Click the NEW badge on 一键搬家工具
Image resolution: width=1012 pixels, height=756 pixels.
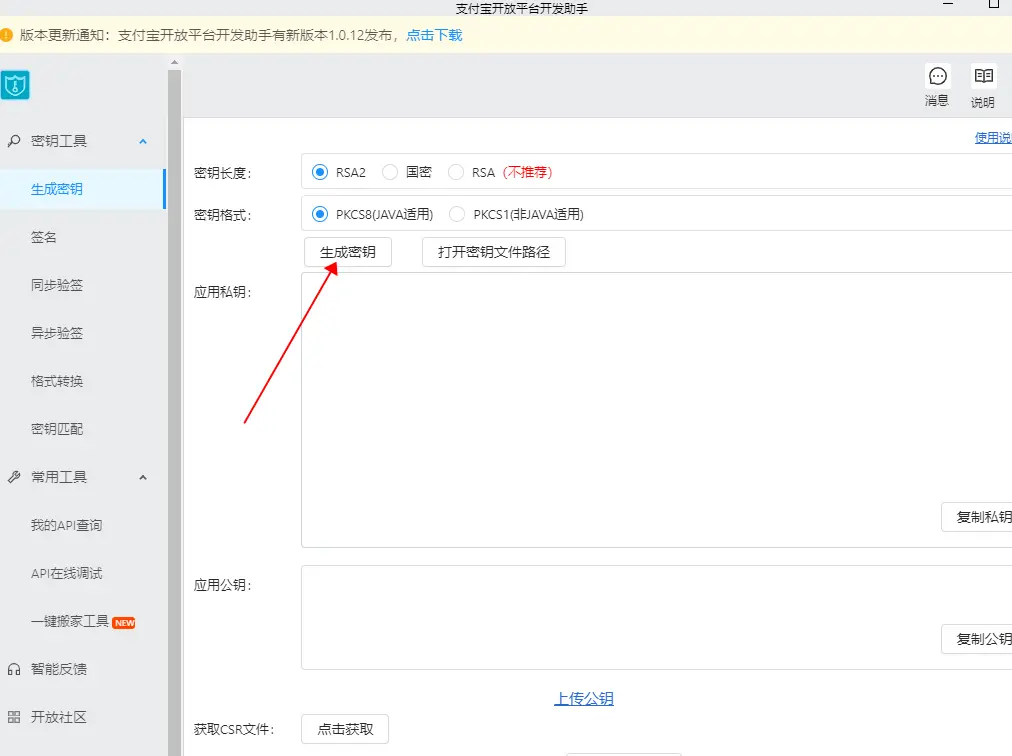coord(124,623)
